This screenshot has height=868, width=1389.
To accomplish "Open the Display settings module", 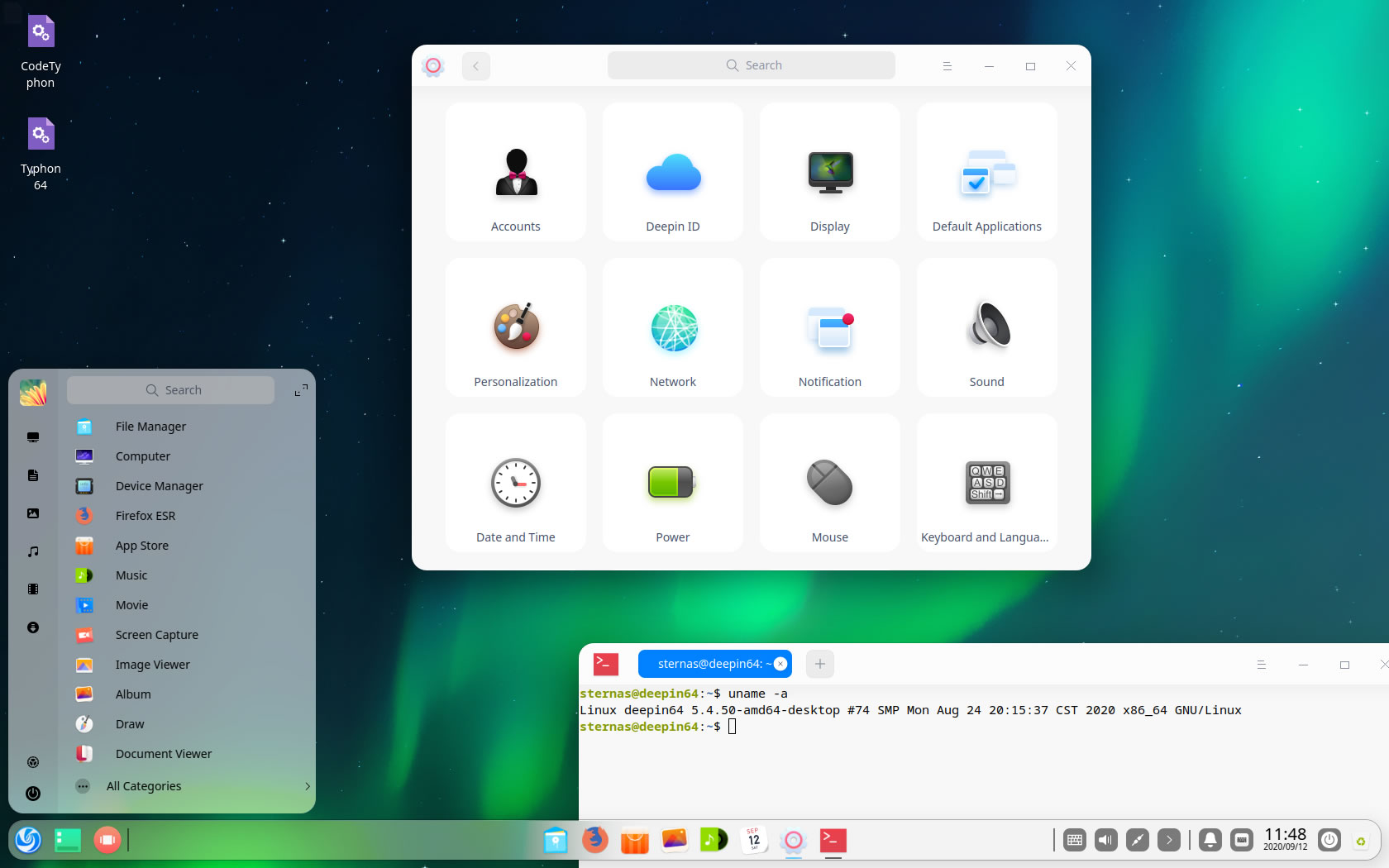I will 830,172.
